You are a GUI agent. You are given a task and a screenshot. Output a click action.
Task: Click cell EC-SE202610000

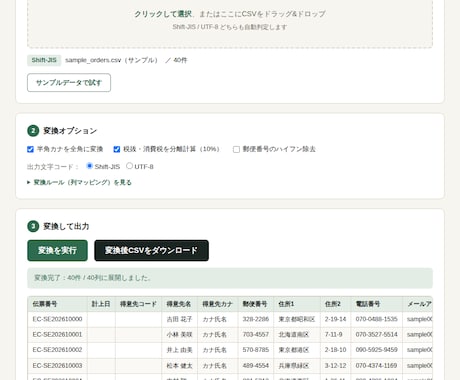(x=57, y=319)
